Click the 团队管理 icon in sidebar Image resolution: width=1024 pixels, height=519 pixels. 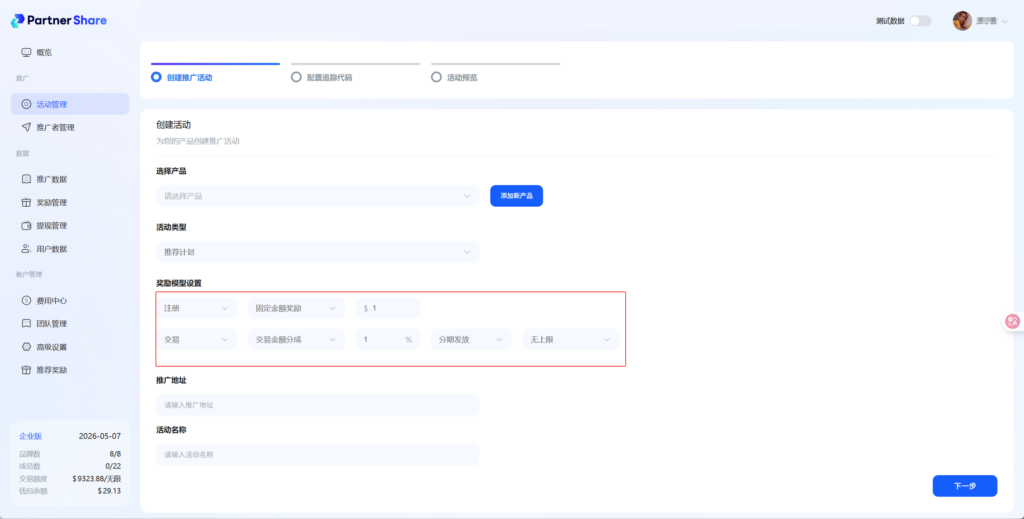(x=26, y=324)
